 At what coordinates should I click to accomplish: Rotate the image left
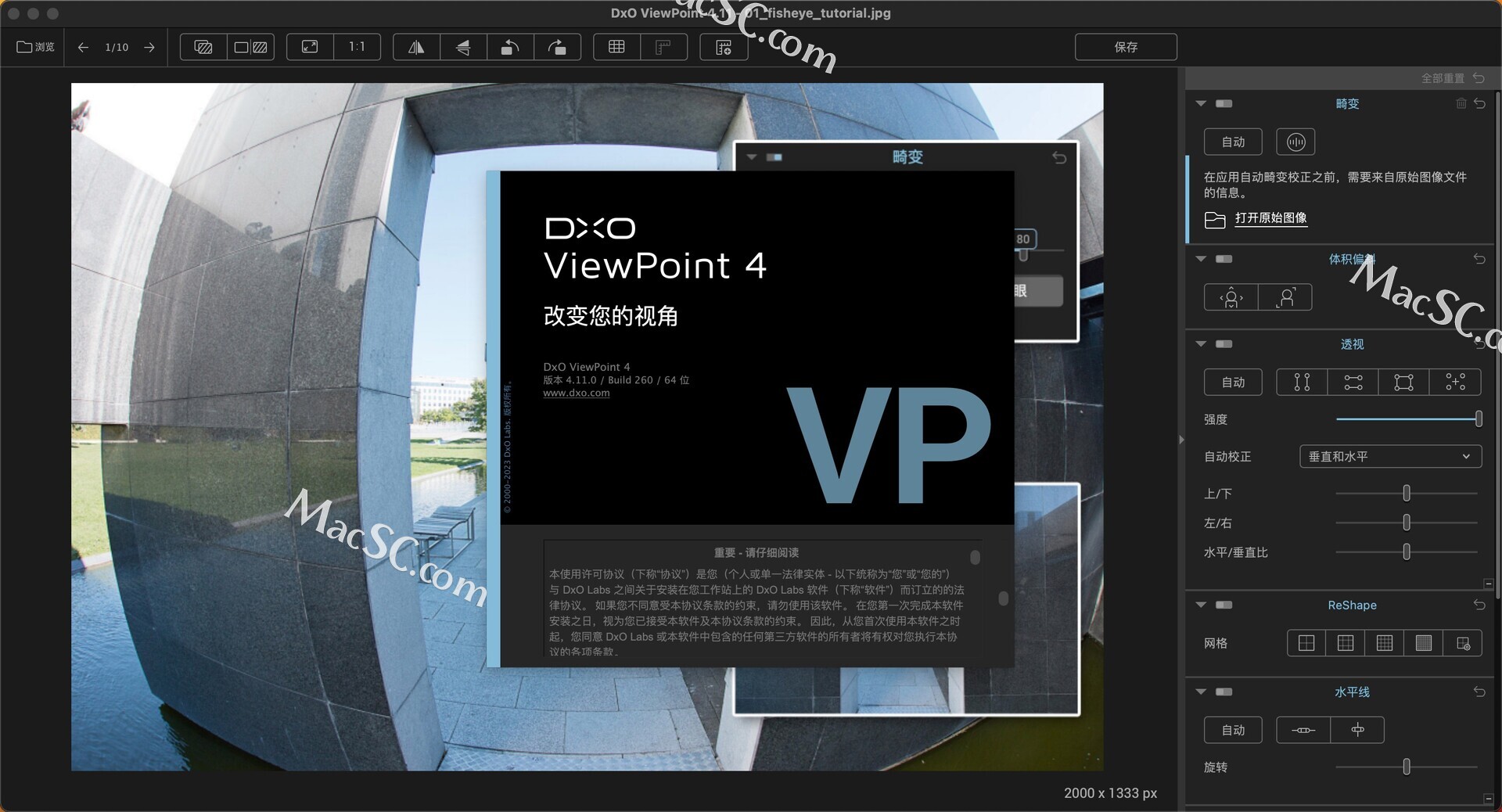[510, 47]
